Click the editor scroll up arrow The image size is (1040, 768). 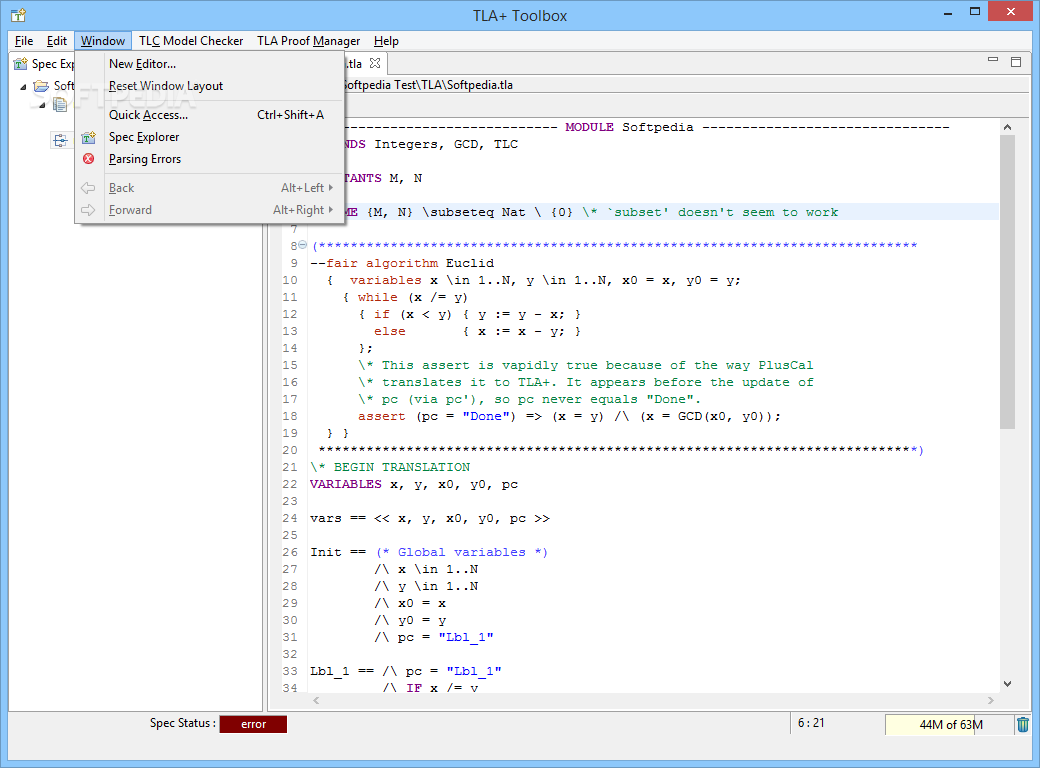click(1008, 127)
